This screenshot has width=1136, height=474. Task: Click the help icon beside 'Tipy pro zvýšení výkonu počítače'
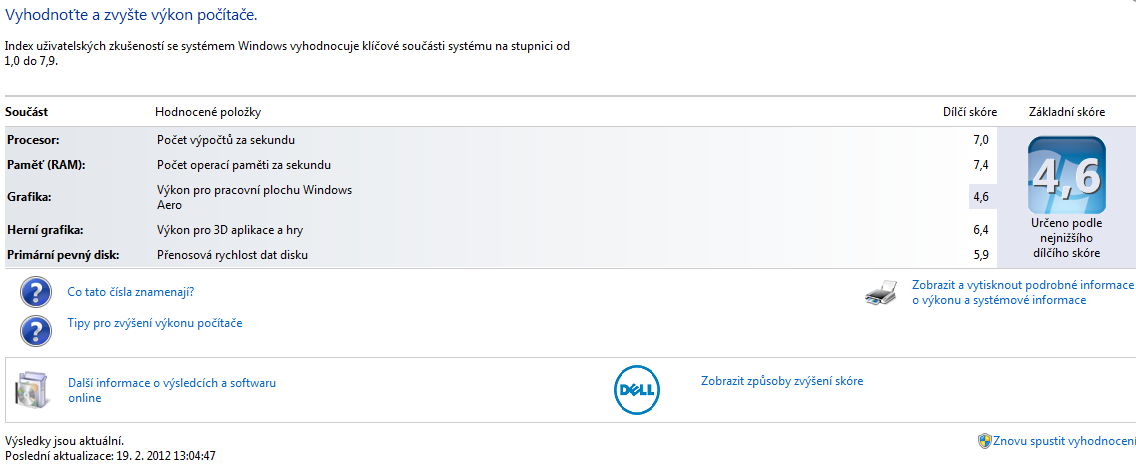pos(37,330)
